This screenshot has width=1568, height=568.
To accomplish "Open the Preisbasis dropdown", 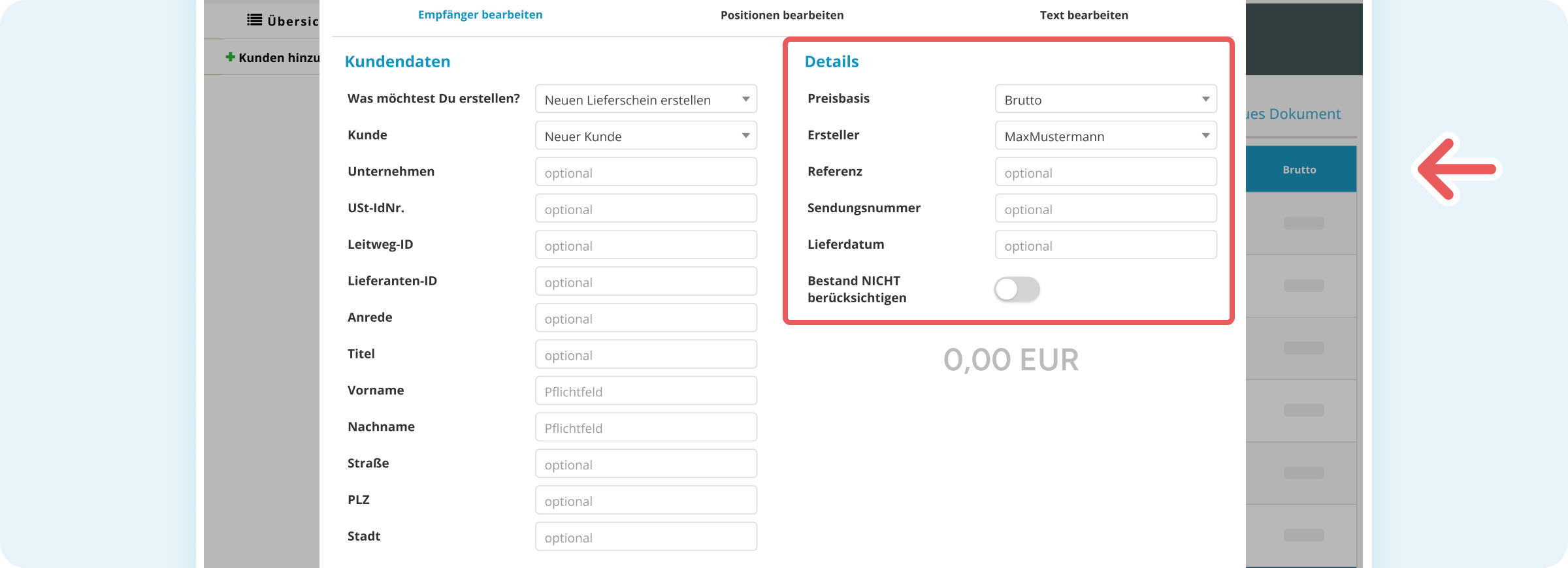I will 1106,99.
